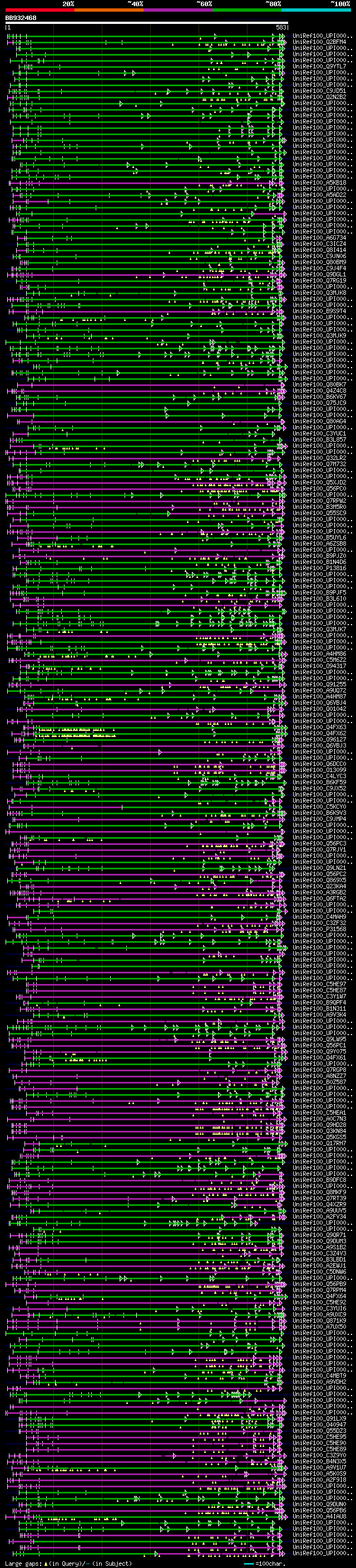Select hit label UniRef100_Q2N2B2
Image resolution: width=356 pixels, height=1568 pixels.
coord(319,97)
